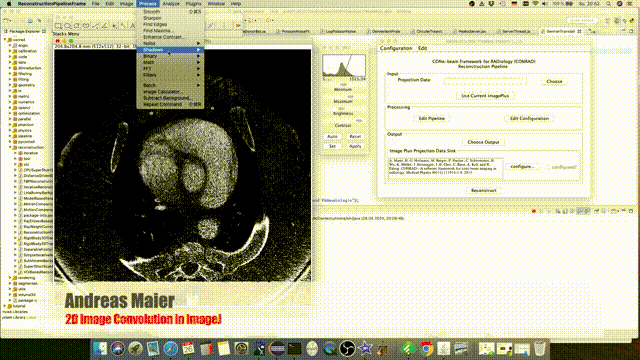The image size is (640, 360).
Task: Open the Noise submenu in Process menu
Action: [170, 43]
